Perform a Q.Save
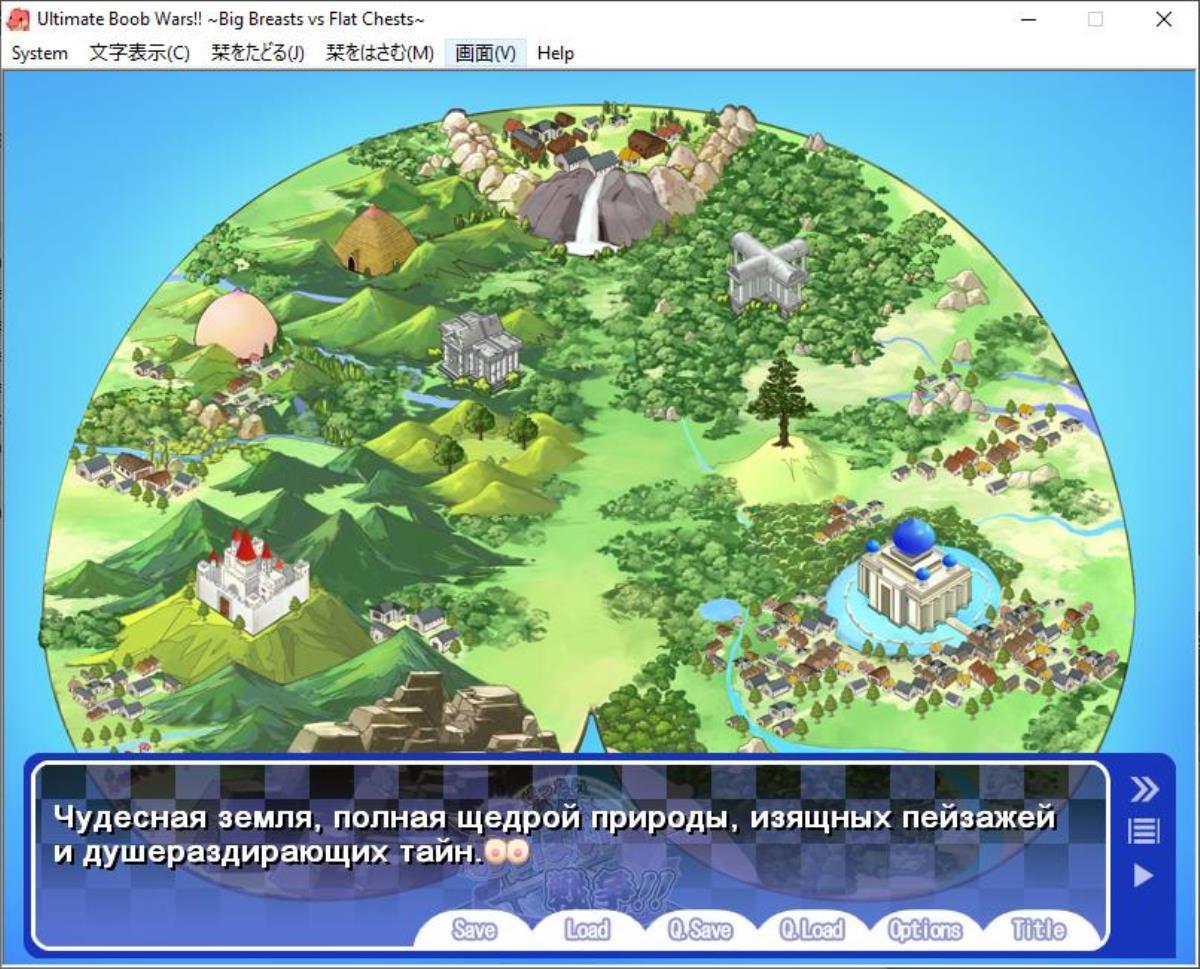This screenshot has height=969, width=1200. [x=700, y=930]
